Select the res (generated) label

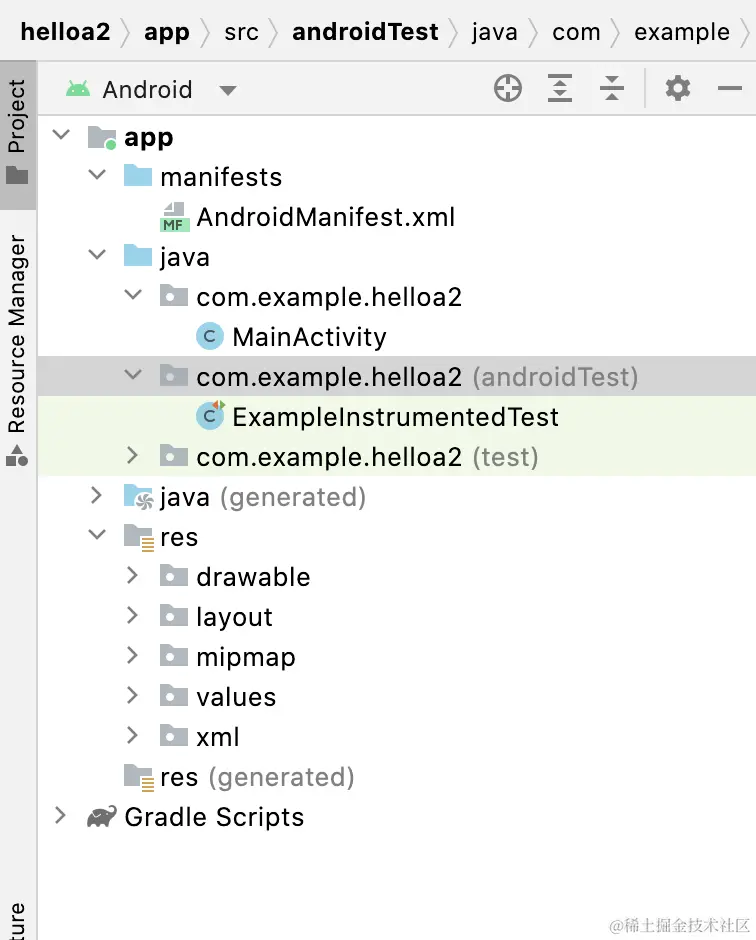point(257,778)
